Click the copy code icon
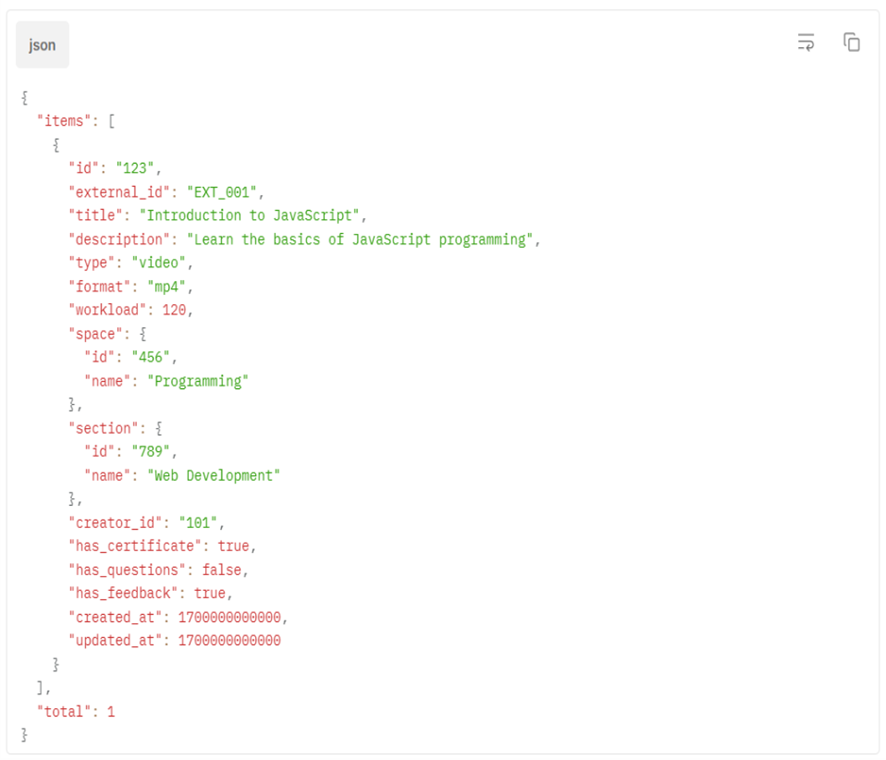 (851, 42)
